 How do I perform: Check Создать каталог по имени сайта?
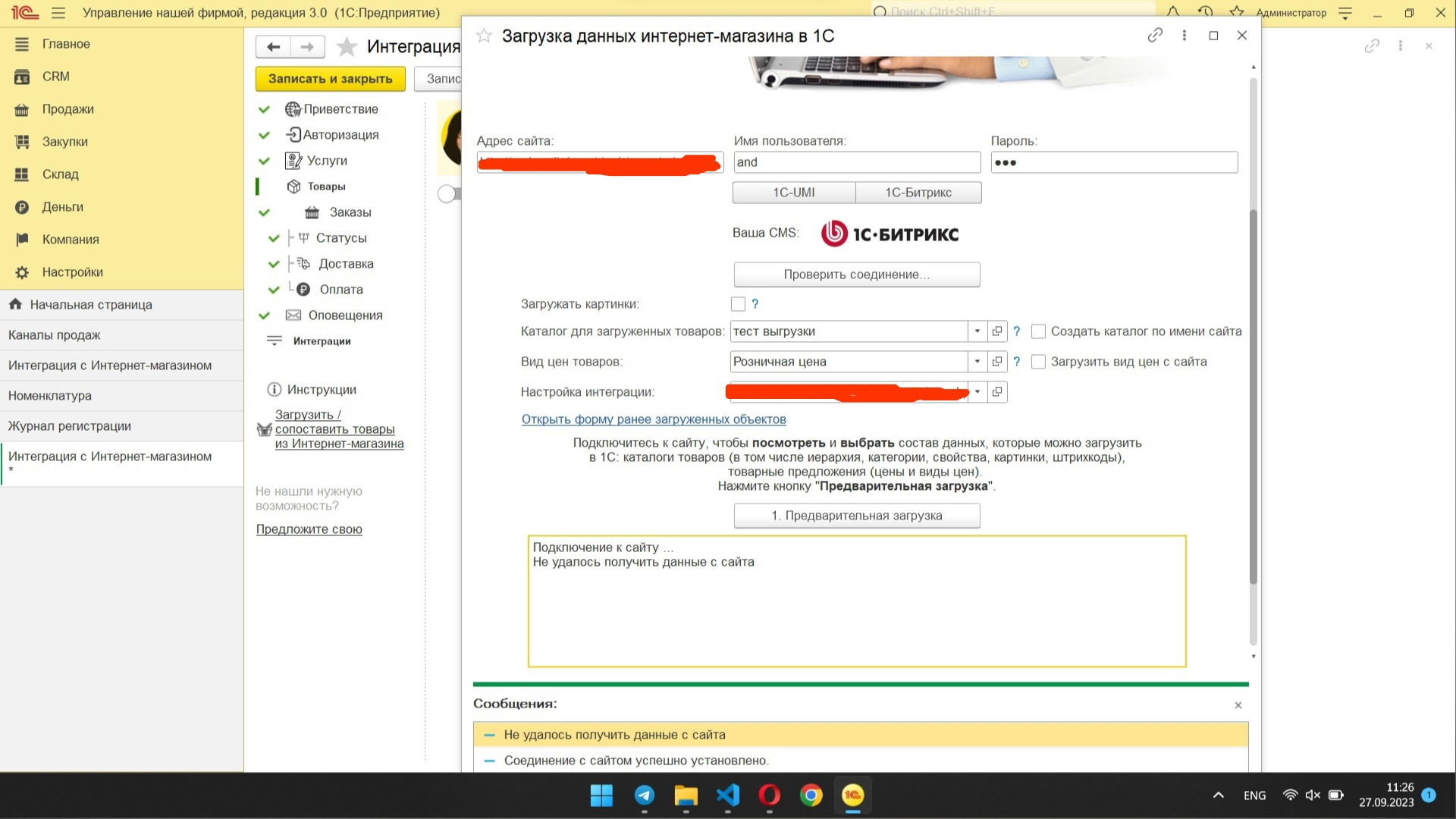pyautogui.click(x=1039, y=331)
